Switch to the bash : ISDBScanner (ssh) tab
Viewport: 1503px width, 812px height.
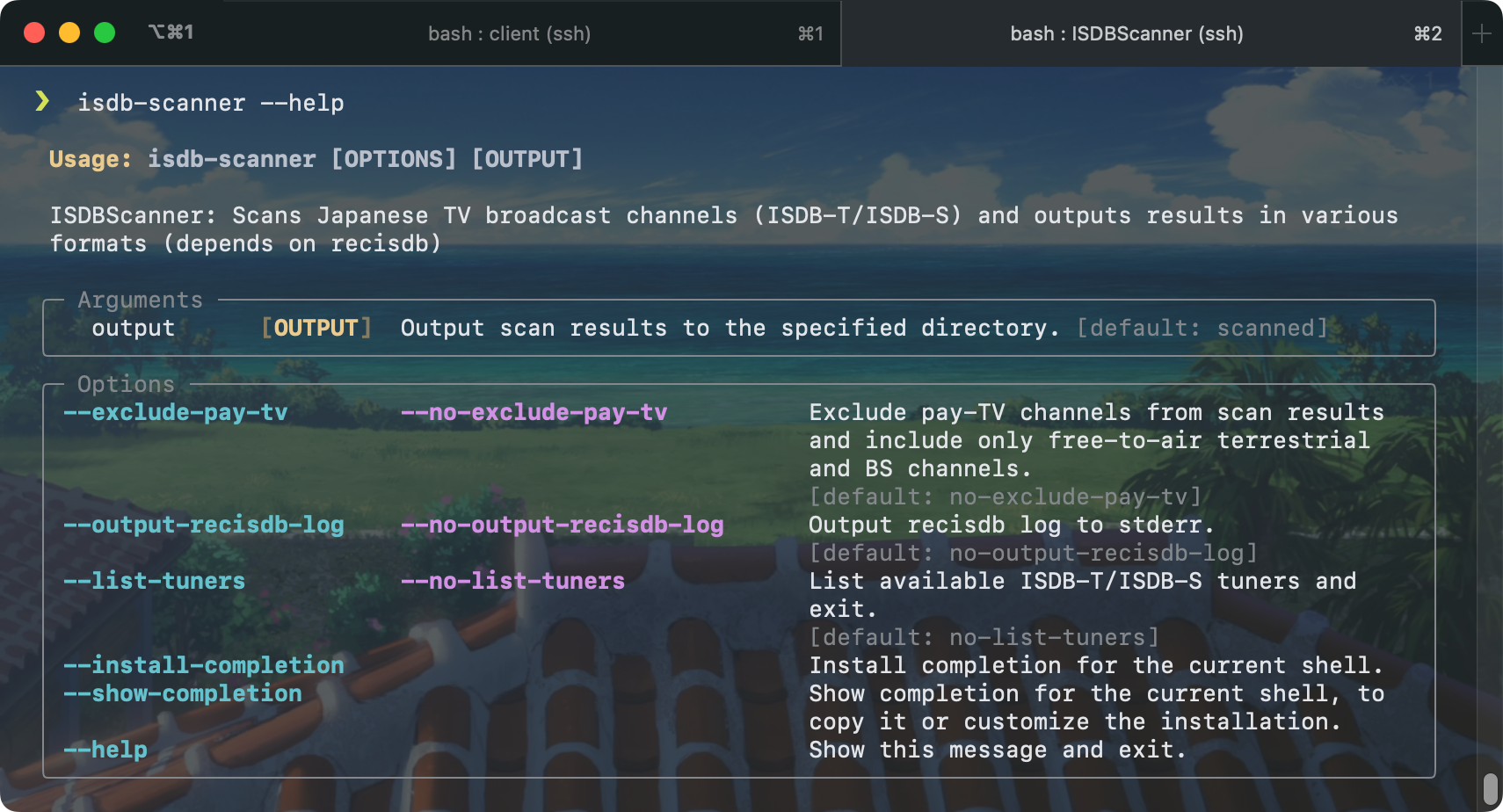click(x=1125, y=33)
